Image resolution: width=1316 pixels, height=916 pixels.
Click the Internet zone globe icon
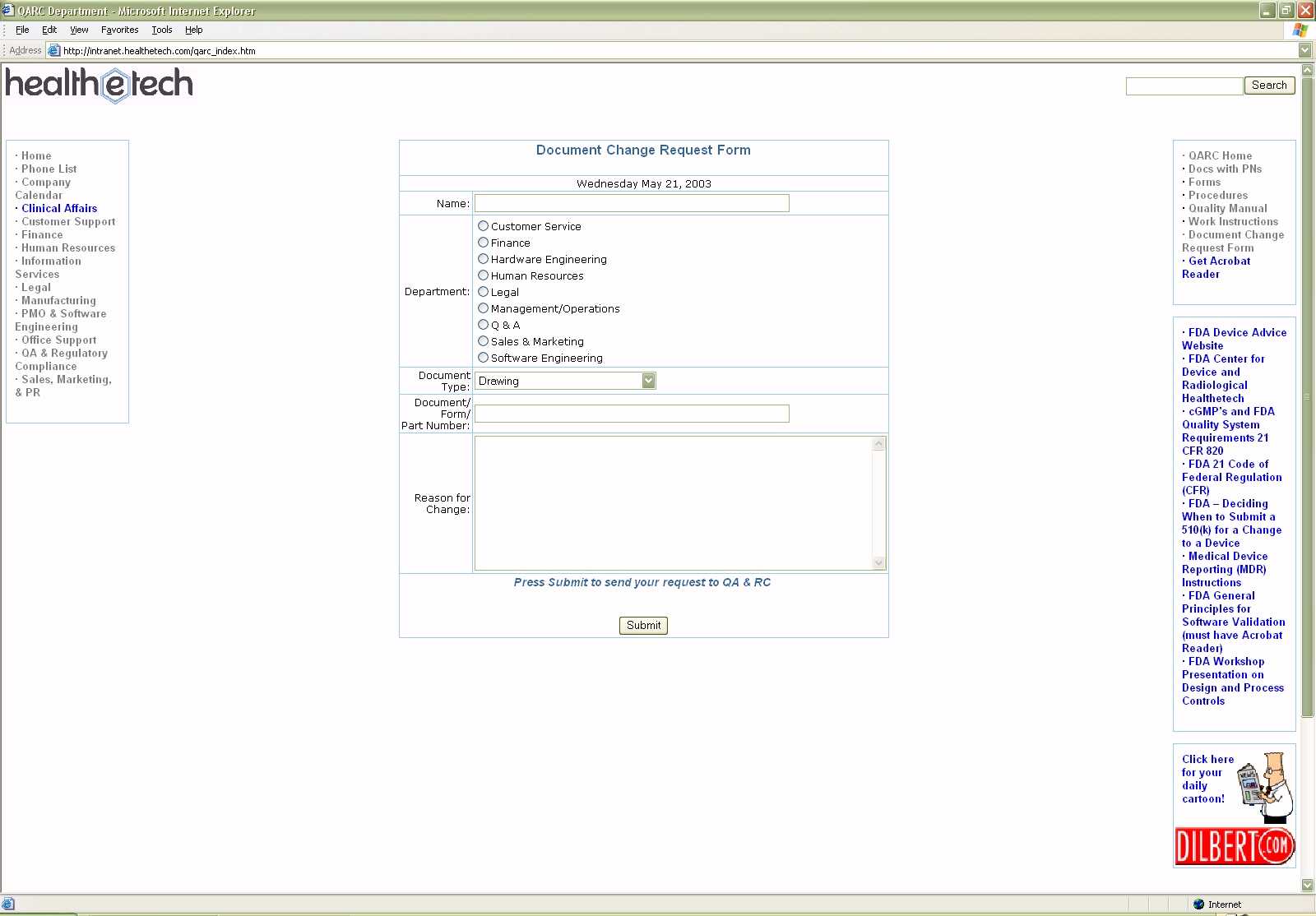point(1198,904)
